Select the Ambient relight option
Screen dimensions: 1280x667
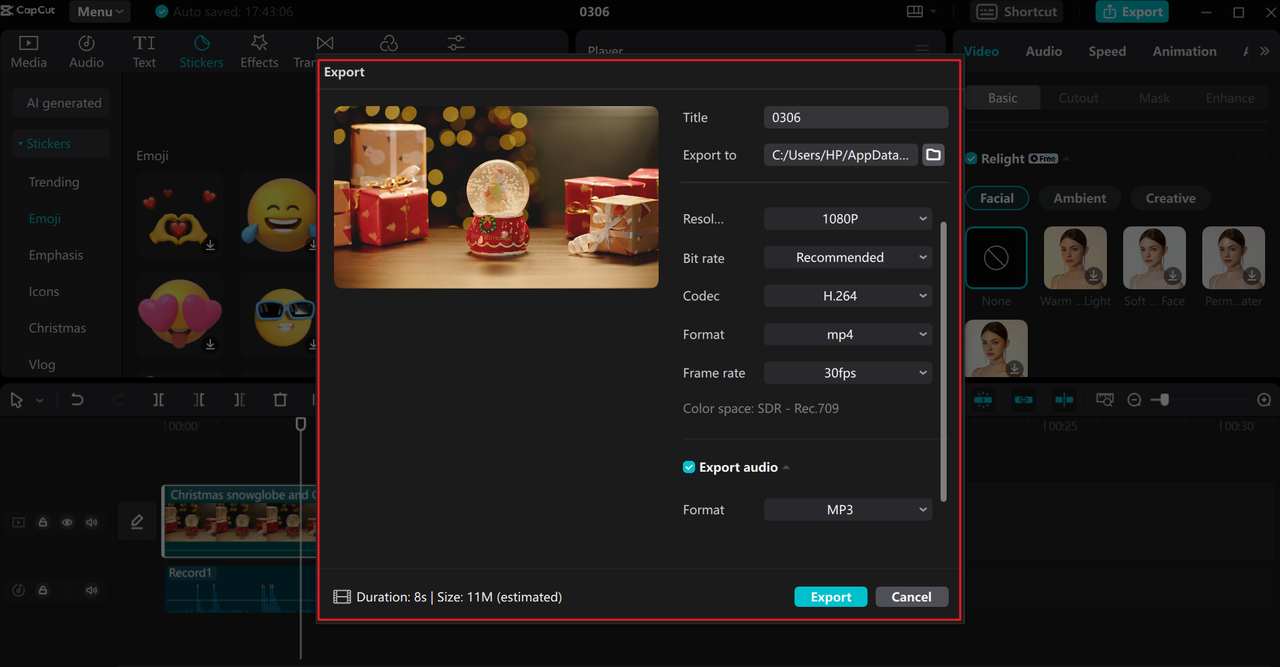tap(1080, 198)
